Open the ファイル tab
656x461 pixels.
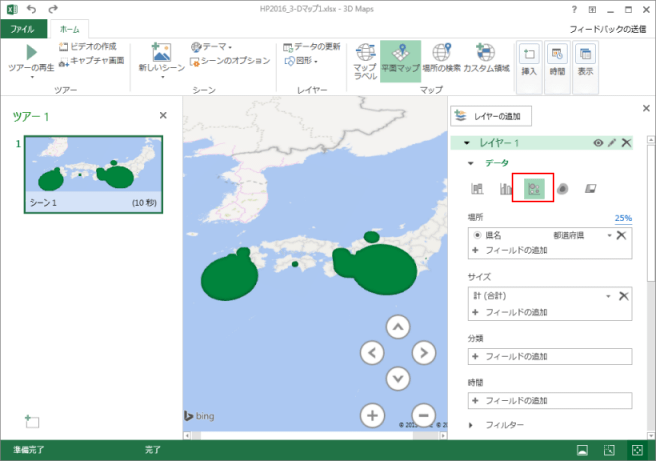point(22,30)
